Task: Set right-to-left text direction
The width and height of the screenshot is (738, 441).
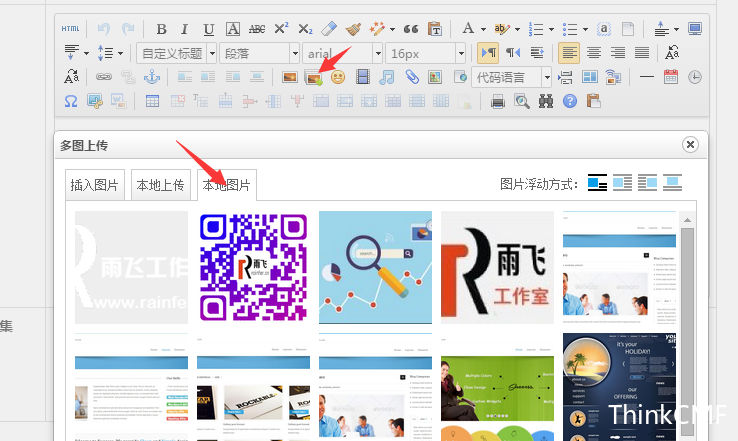Action: [x=513, y=53]
